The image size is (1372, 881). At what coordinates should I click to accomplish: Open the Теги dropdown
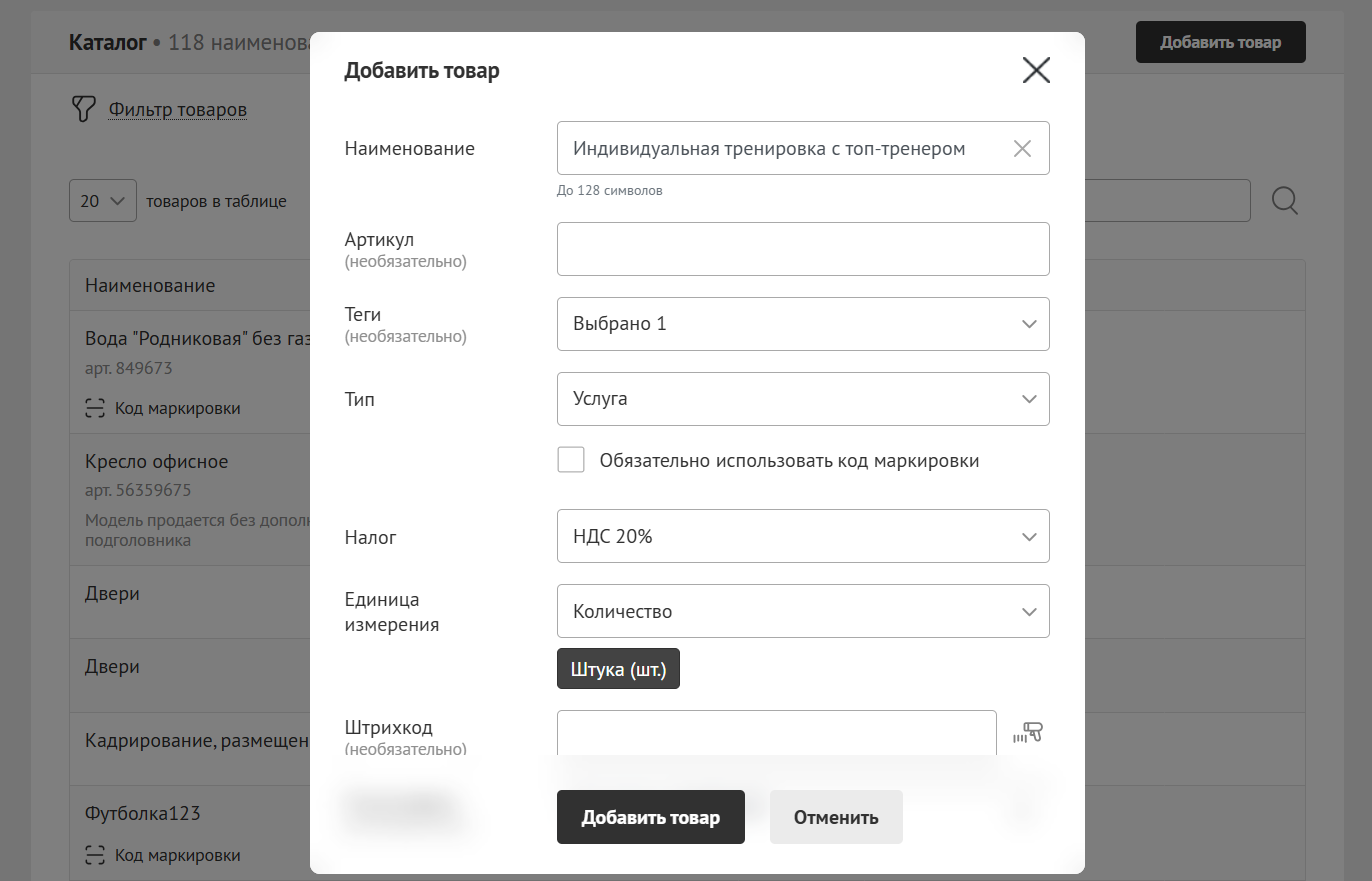coord(802,324)
